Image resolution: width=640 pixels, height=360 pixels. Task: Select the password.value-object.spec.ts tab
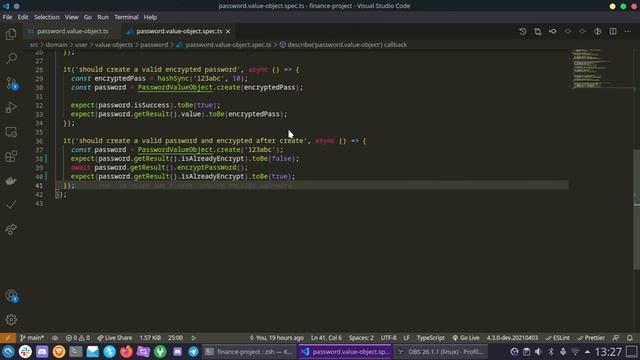point(179,31)
